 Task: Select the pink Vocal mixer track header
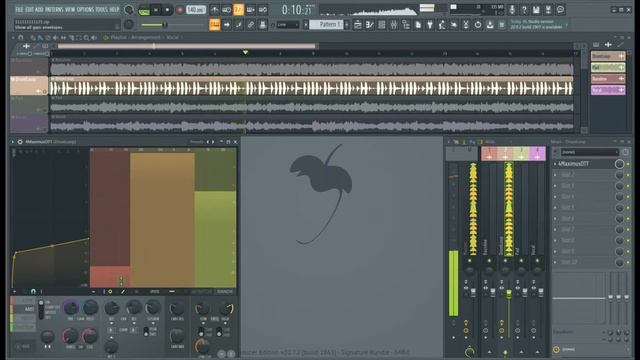[537, 154]
